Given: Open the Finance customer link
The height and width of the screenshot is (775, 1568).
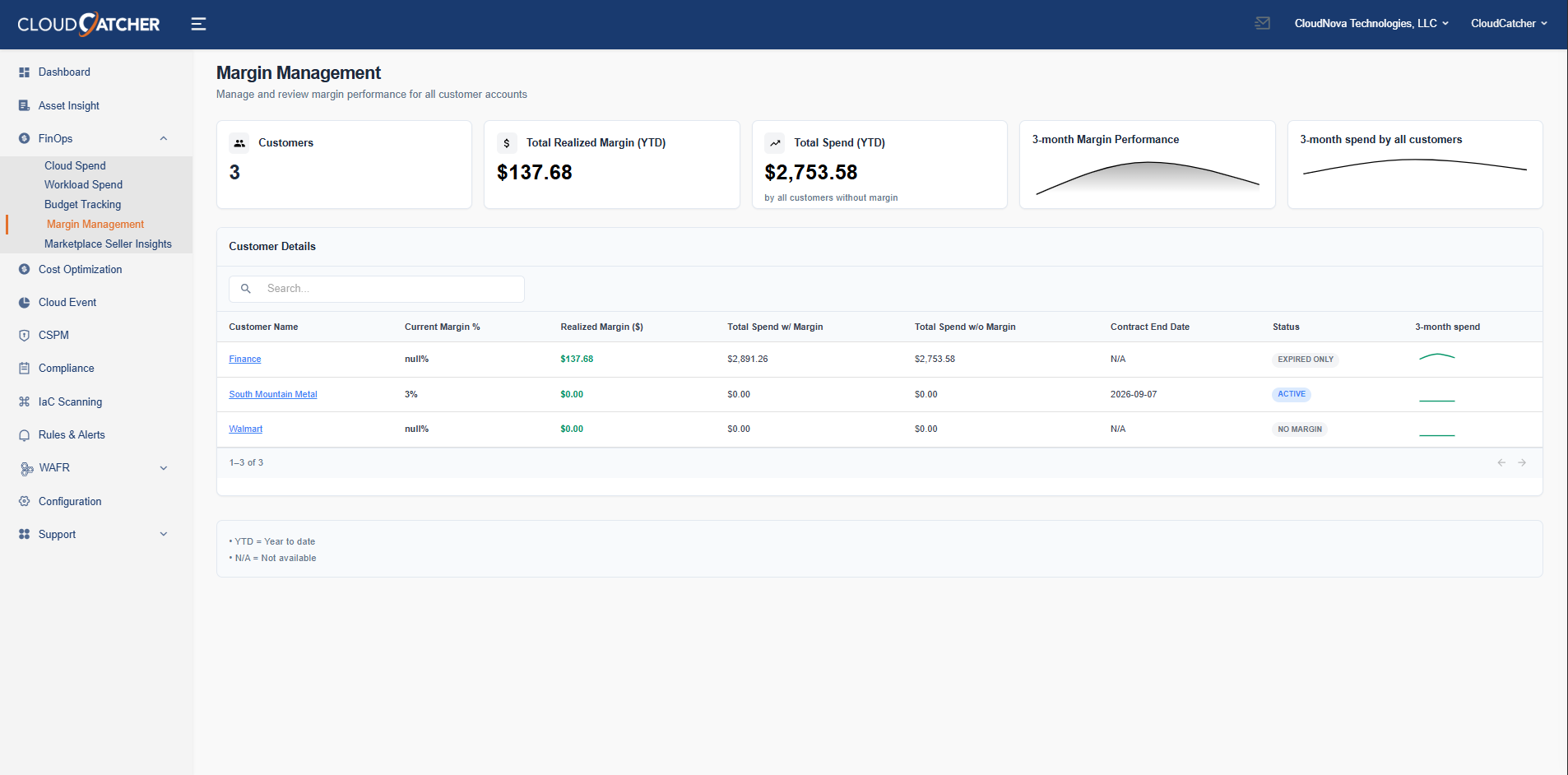Looking at the screenshot, I should tap(244, 359).
